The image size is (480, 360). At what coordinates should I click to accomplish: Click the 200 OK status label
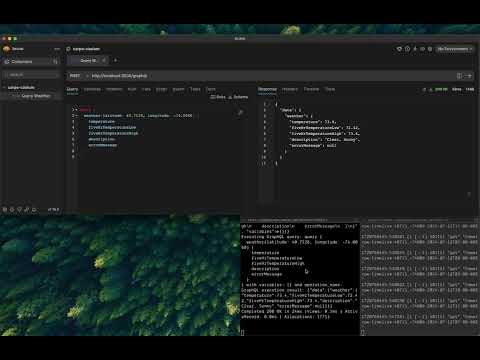441,89
